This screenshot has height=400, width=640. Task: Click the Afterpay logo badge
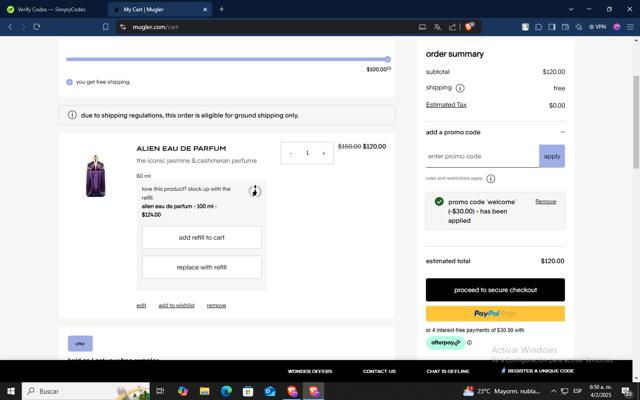(x=446, y=342)
